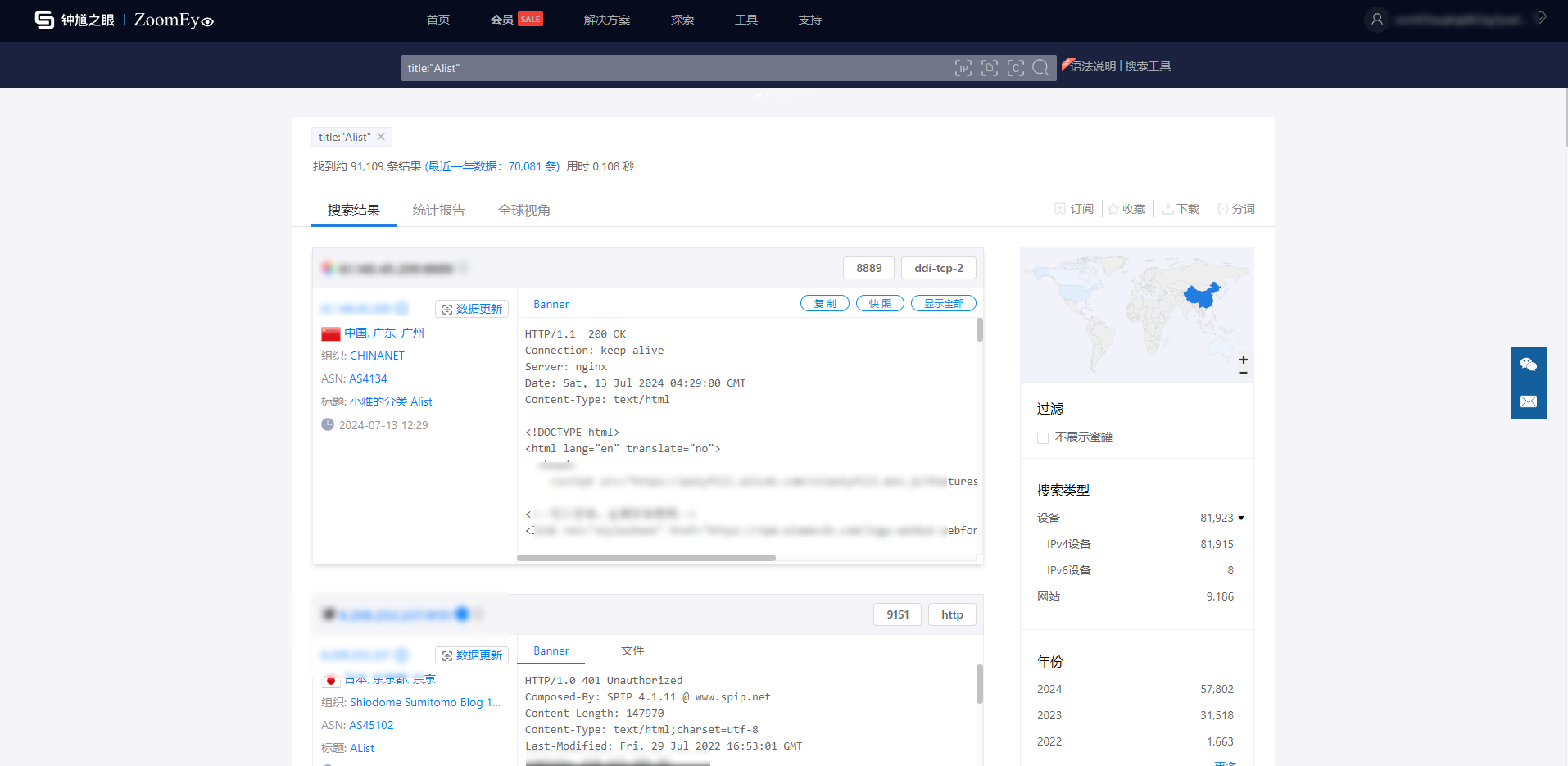This screenshot has width=1568, height=766.
Task: Toggle the 不展示蜜罐 checkbox
Action: click(1043, 438)
